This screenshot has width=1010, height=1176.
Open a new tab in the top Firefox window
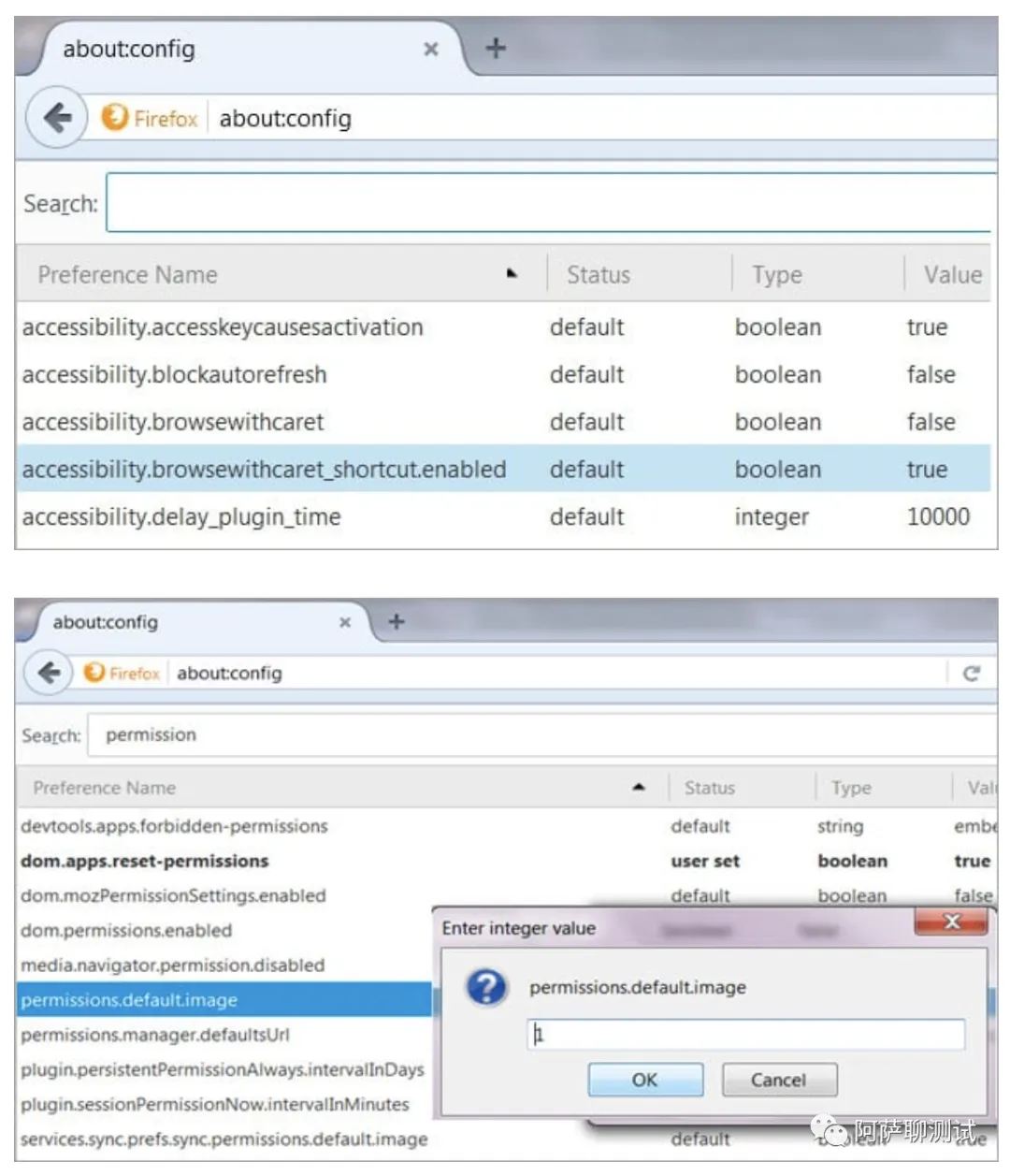[496, 48]
